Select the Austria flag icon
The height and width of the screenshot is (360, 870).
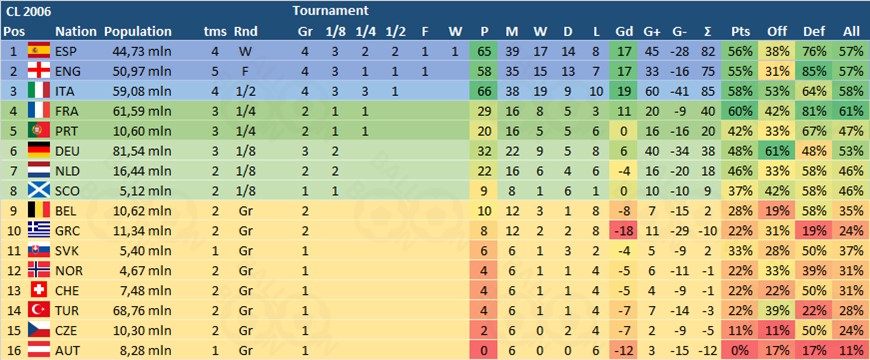[x=39, y=350]
